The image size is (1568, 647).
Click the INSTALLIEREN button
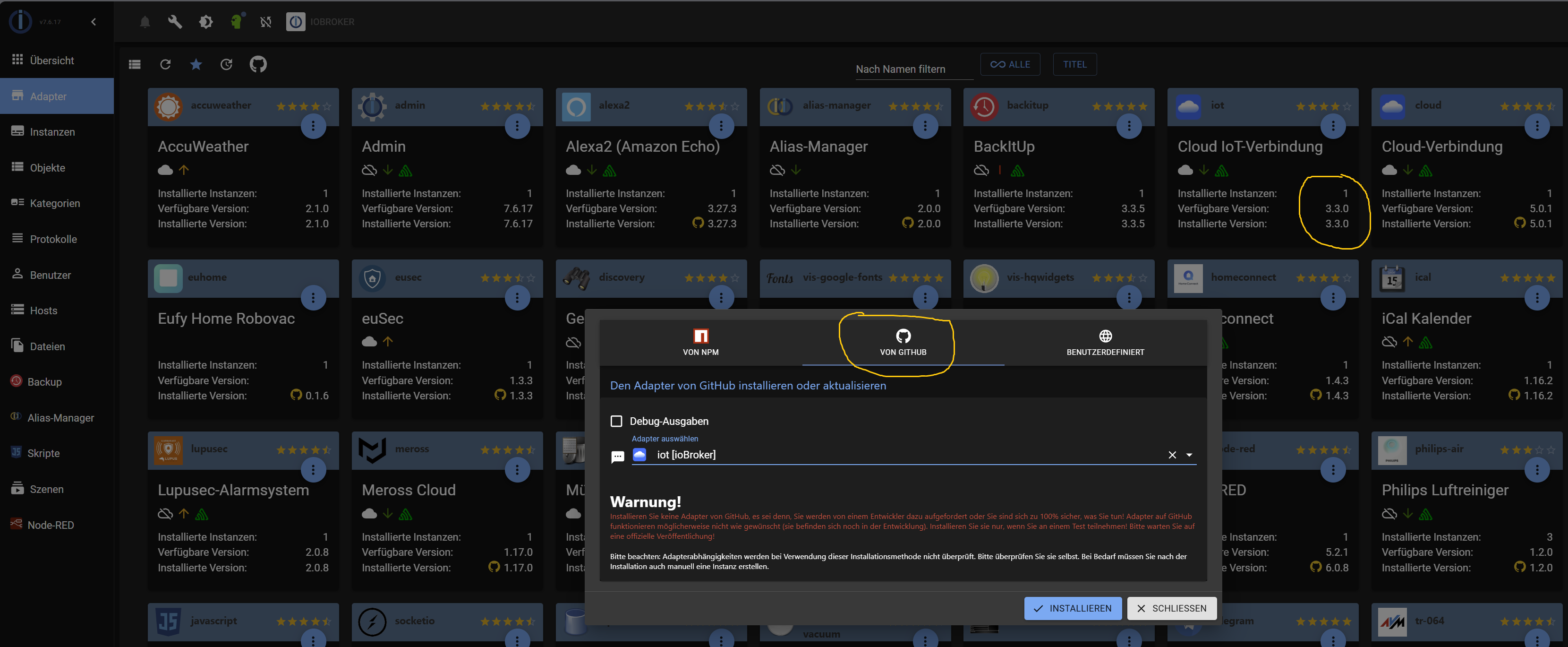tap(1073, 608)
